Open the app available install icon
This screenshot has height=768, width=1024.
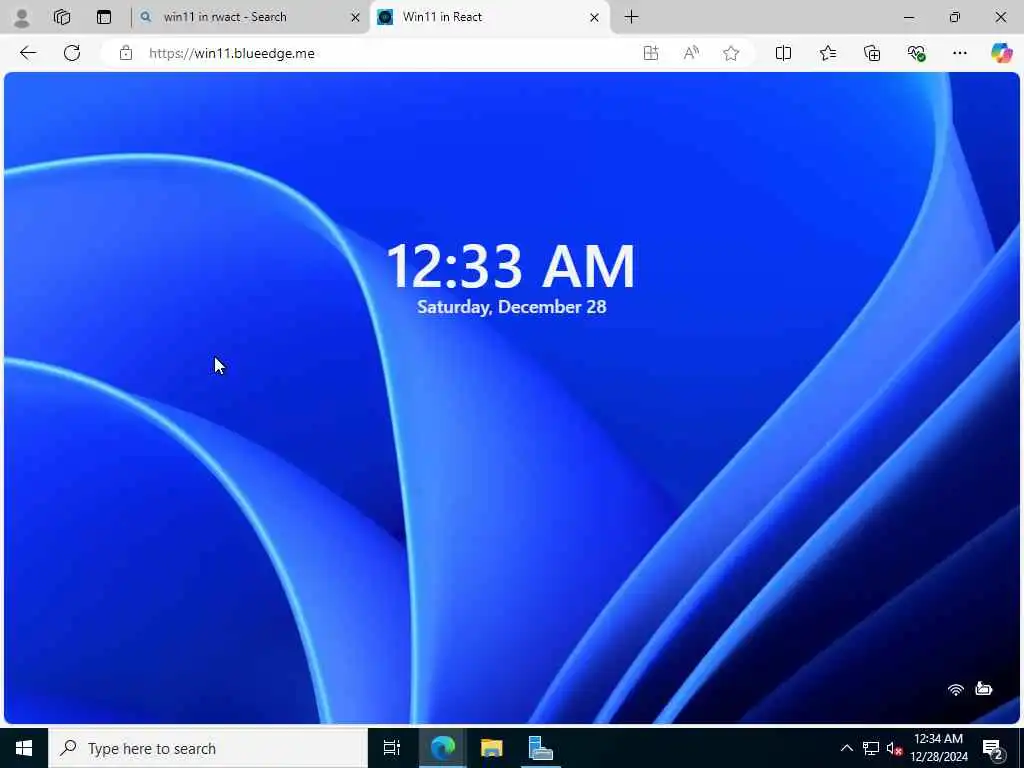650,53
